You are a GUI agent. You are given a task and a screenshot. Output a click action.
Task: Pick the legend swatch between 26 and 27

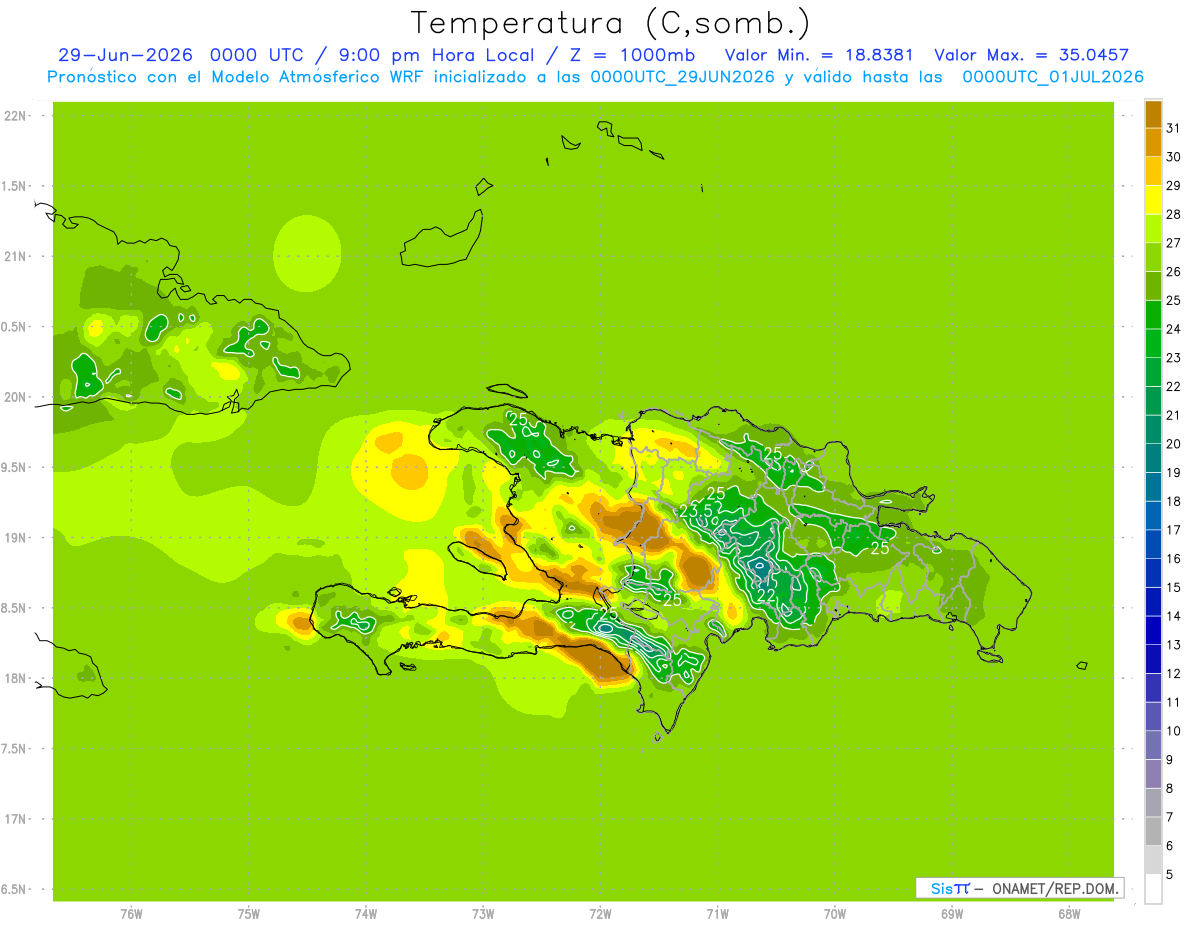click(x=1153, y=257)
